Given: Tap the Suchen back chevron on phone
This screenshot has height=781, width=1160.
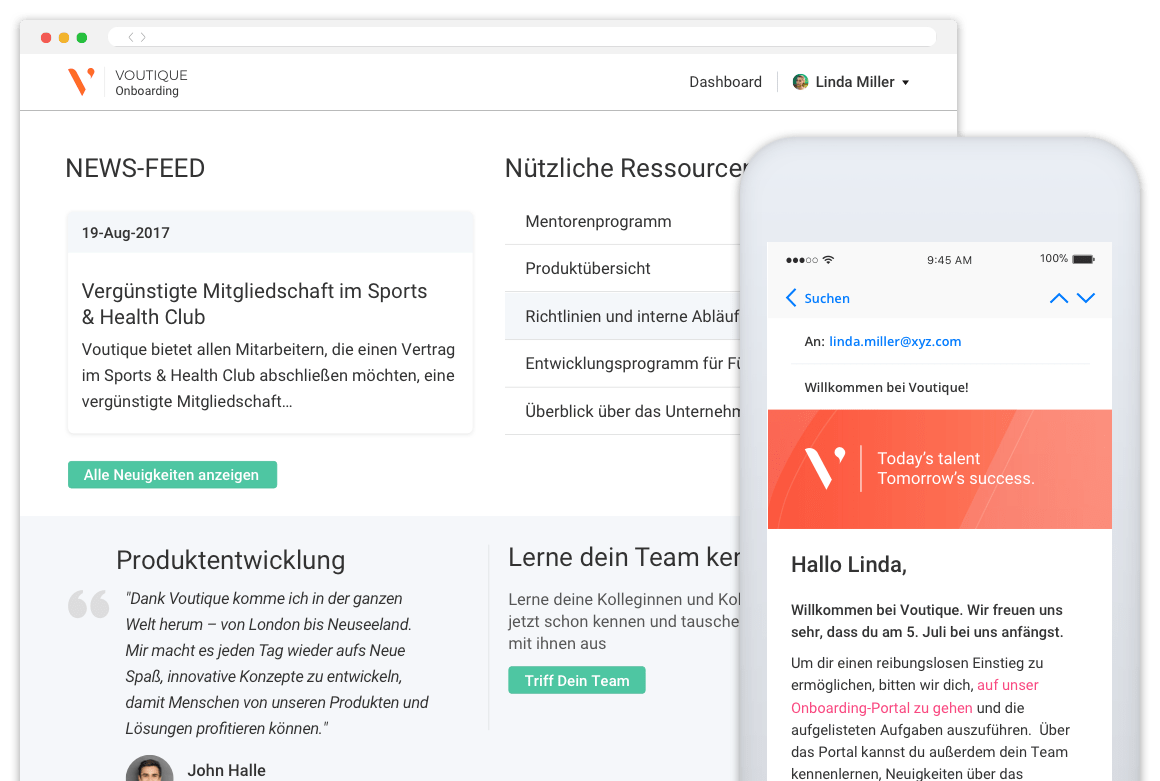Looking at the screenshot, I should [791, 298].
